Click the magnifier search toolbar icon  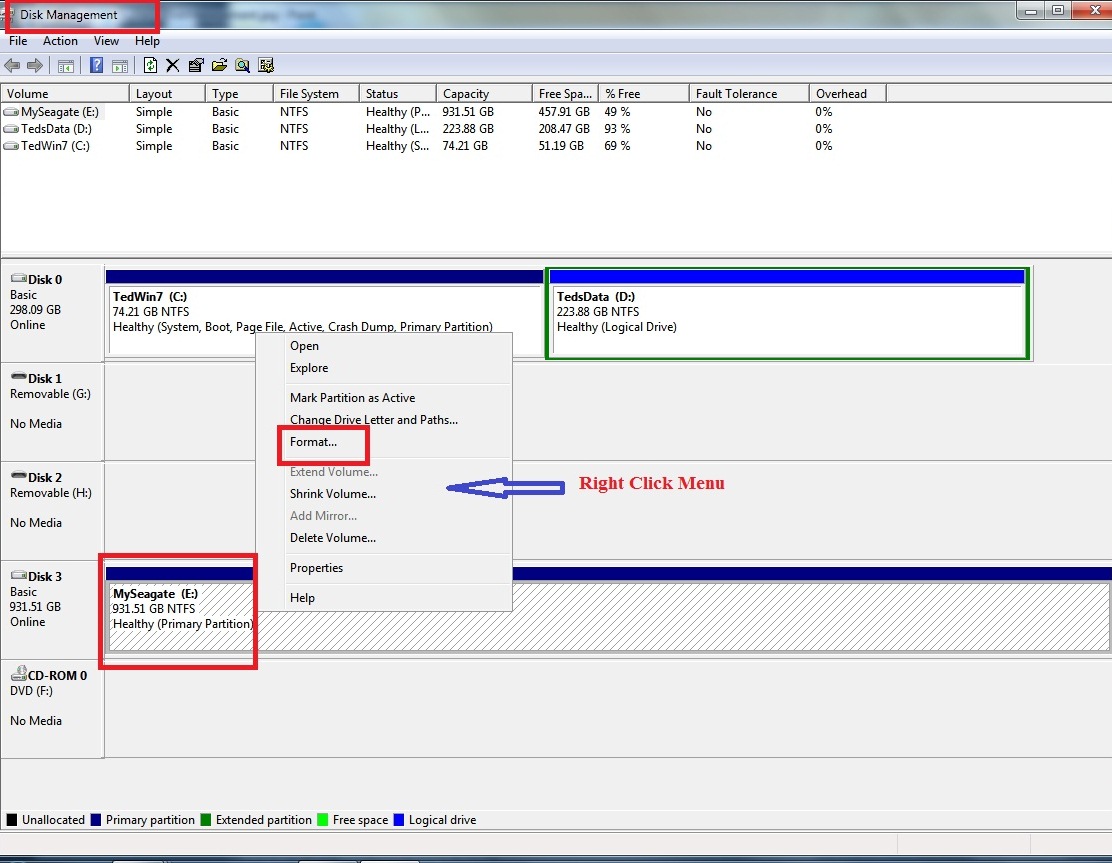coord(242,65)
